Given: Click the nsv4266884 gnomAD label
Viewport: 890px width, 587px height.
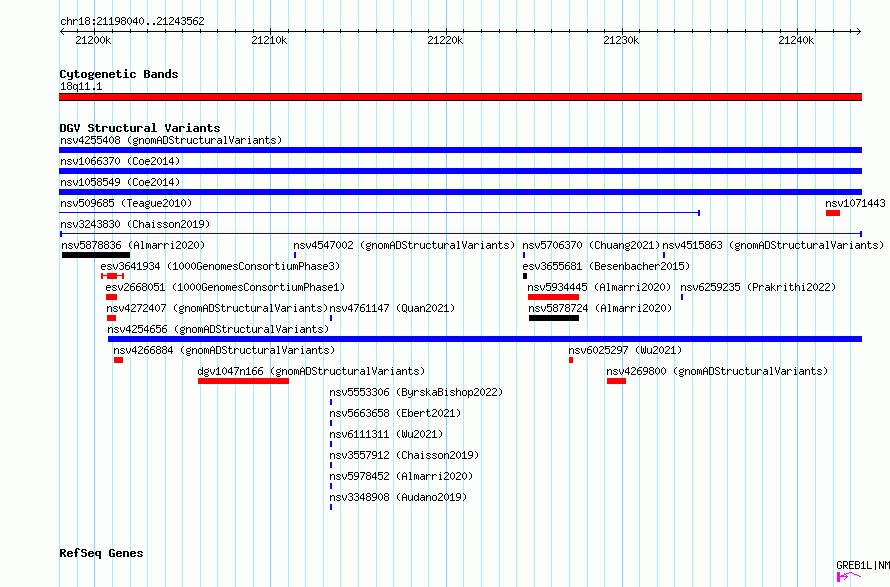Looking at the screenshot, I should [x=224, y=350].
